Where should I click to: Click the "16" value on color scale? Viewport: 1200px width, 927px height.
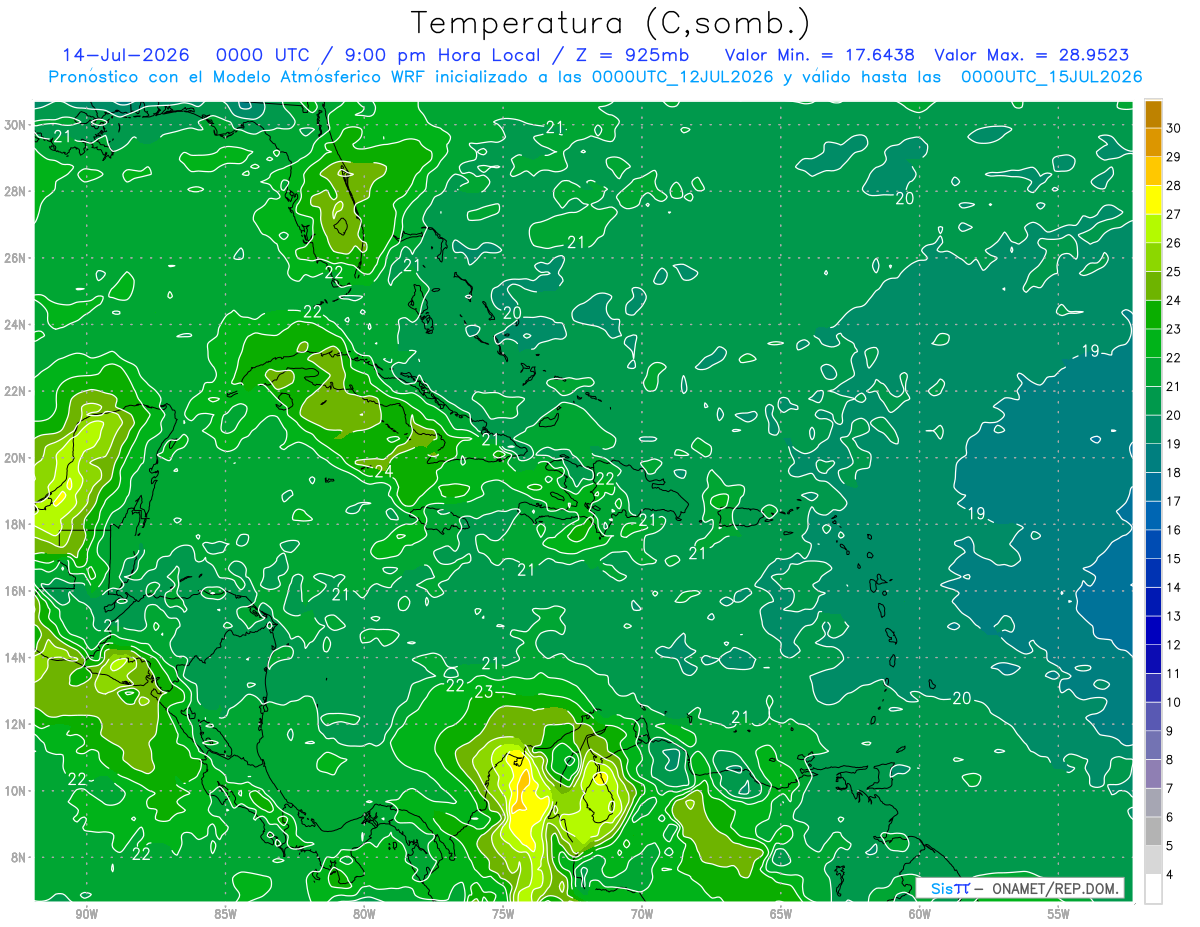(1174, 530)
